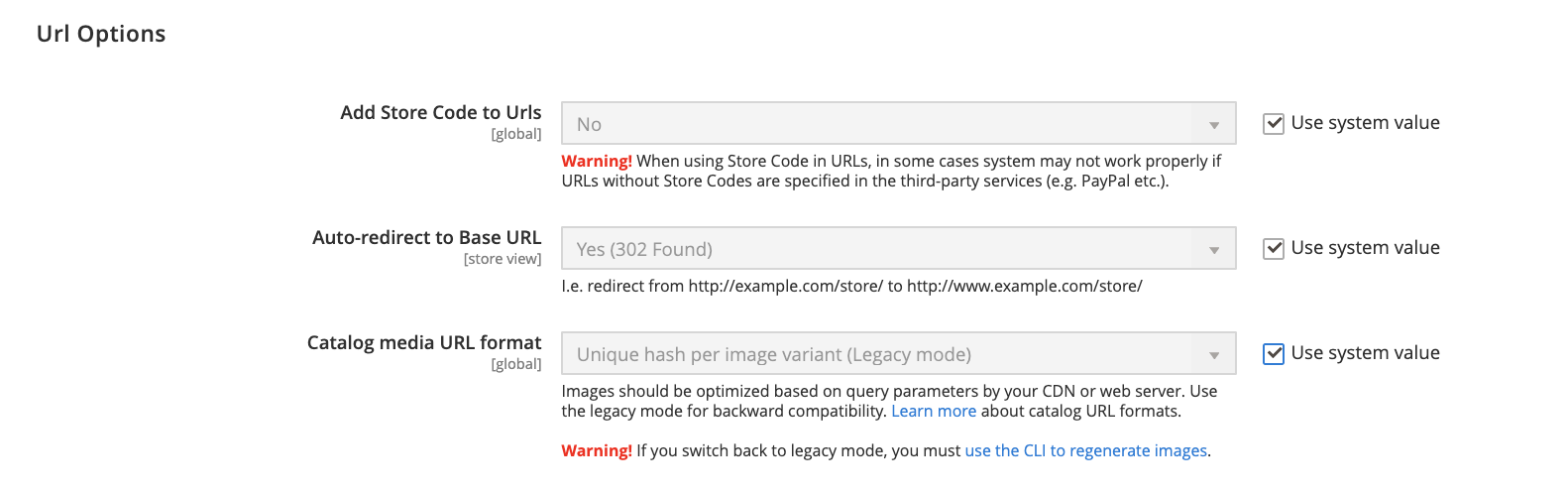Viewport: 1568px width, 496px height.
Task: Open the use the CLI to regenerate images link
Action: [x=1086, y=450]
